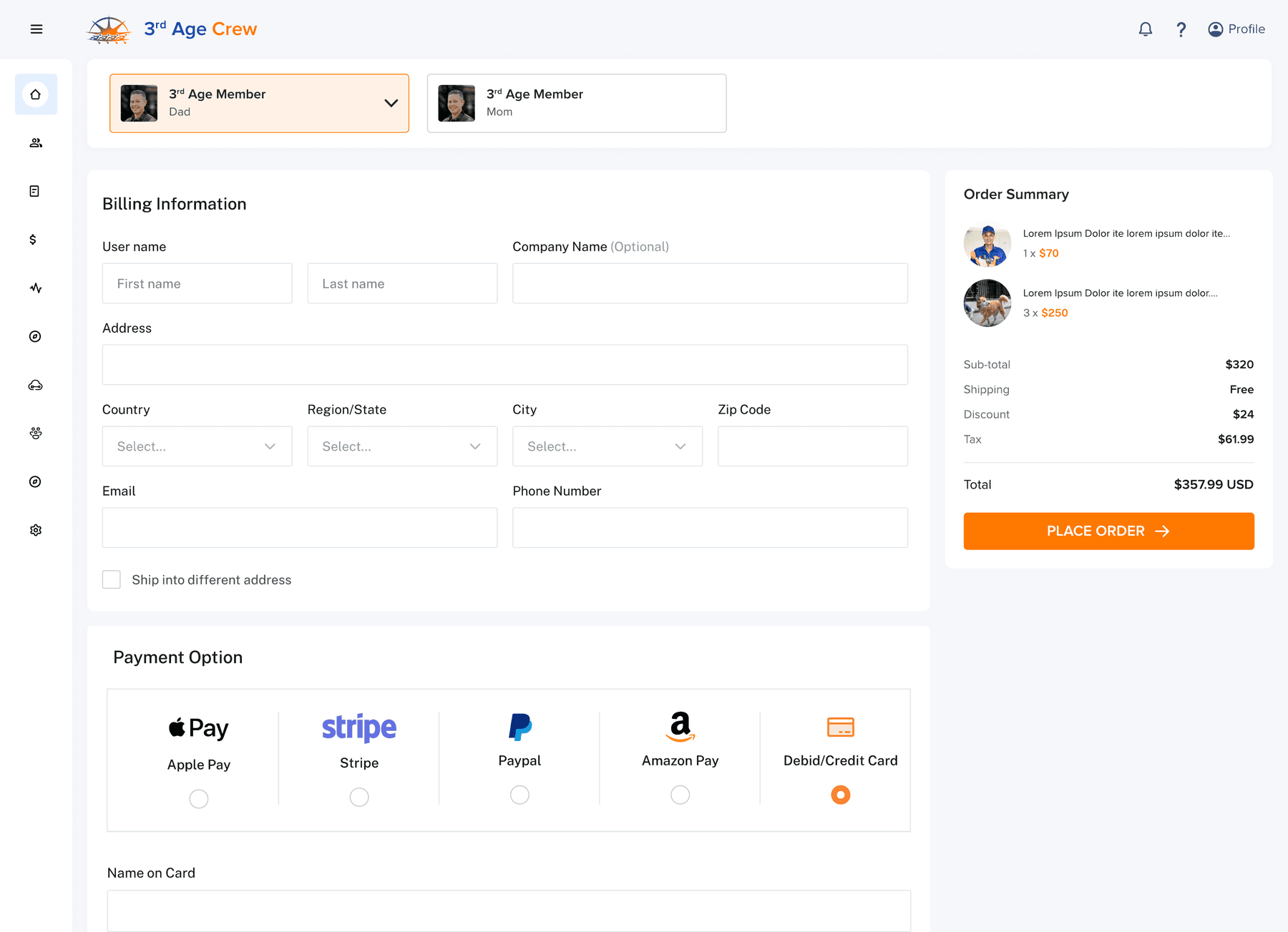Open the second compass sidebar icon
Screen dimensions: 1288x932
click(x=35, y=481)
